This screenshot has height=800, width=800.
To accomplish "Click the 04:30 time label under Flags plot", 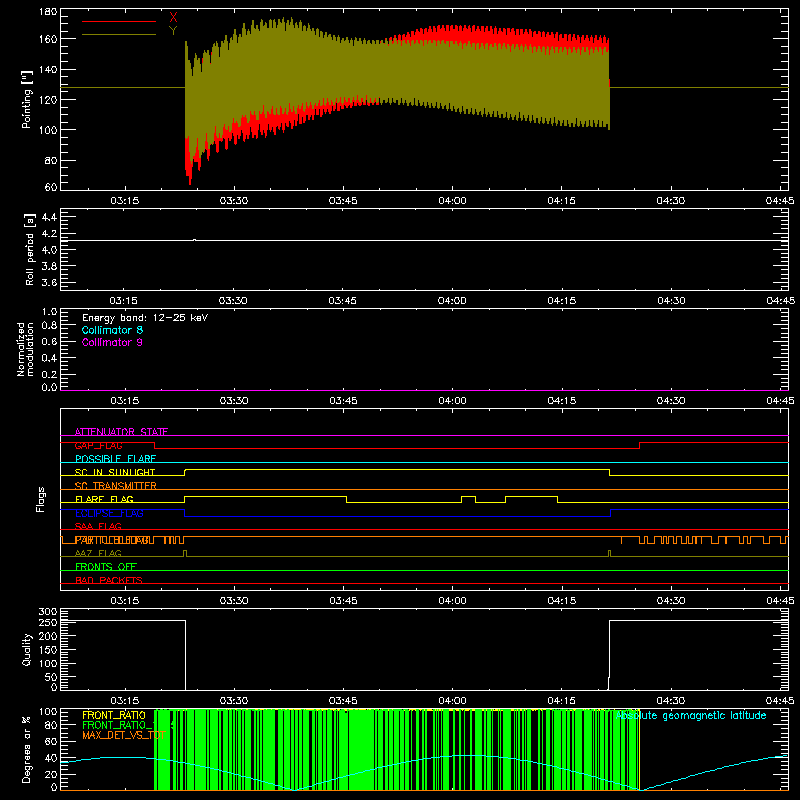I will click(670, 601).
